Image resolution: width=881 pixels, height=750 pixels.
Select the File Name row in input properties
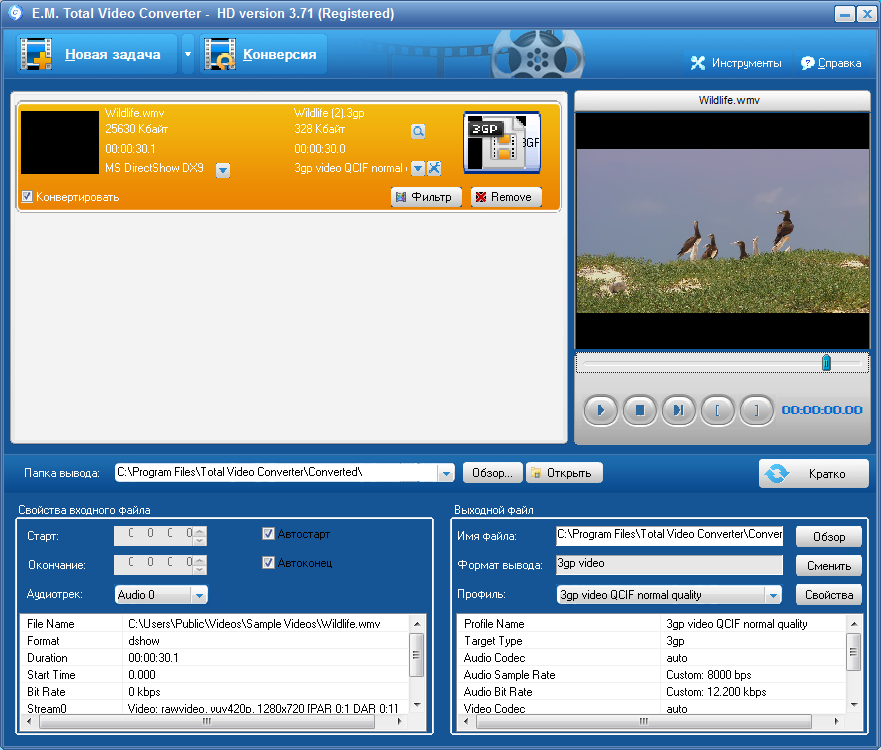(x=215, y=624)
